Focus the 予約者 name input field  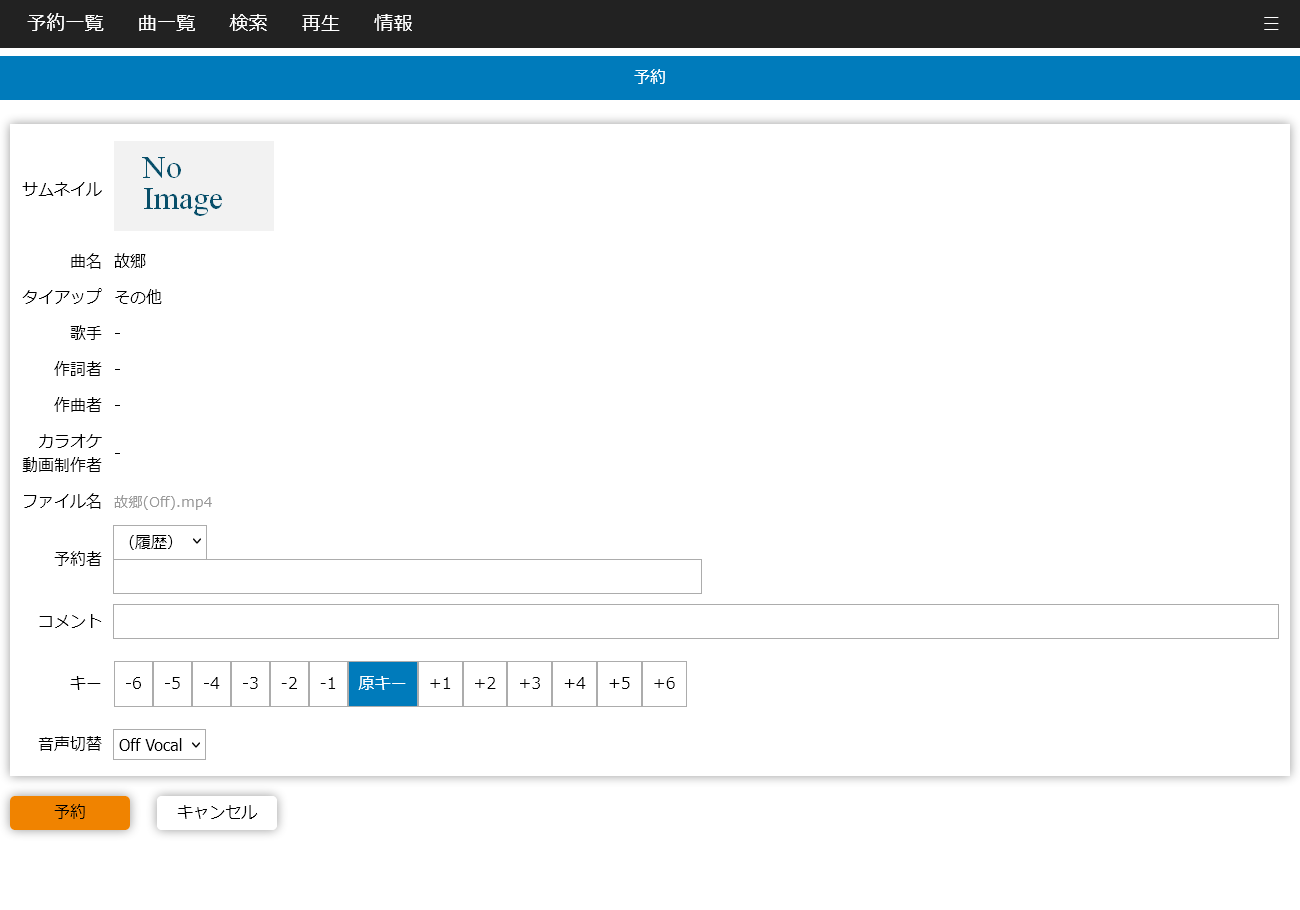[407, 576]
